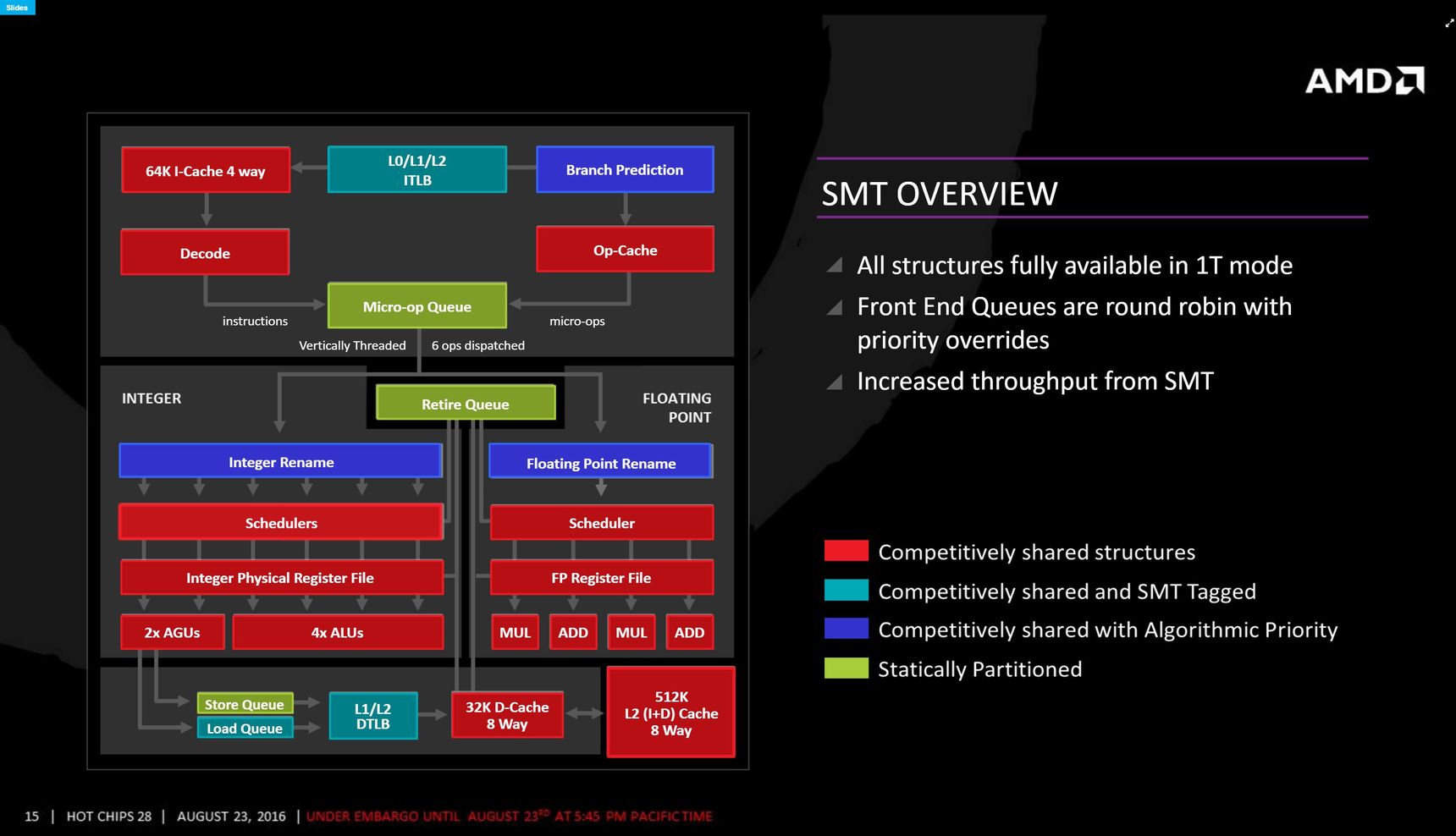Click slide number 15 in footer

(31, 817)
